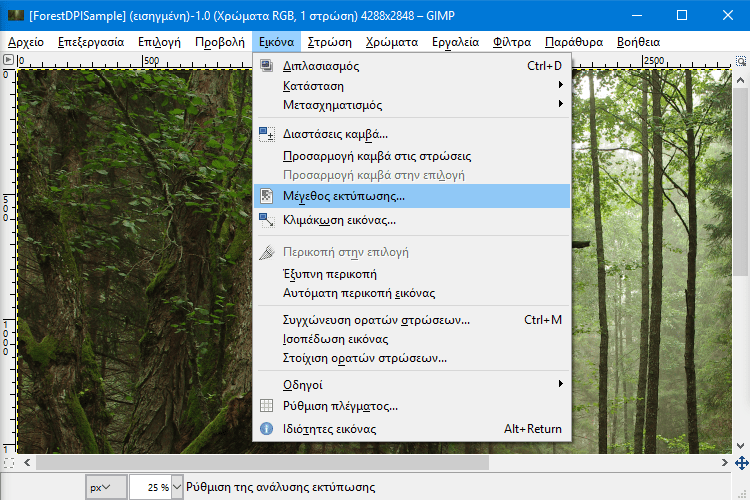Click the 25 % zoom input field
This screenshot has width=750, height=500.
pyautogui.click(x=151, y=487)
